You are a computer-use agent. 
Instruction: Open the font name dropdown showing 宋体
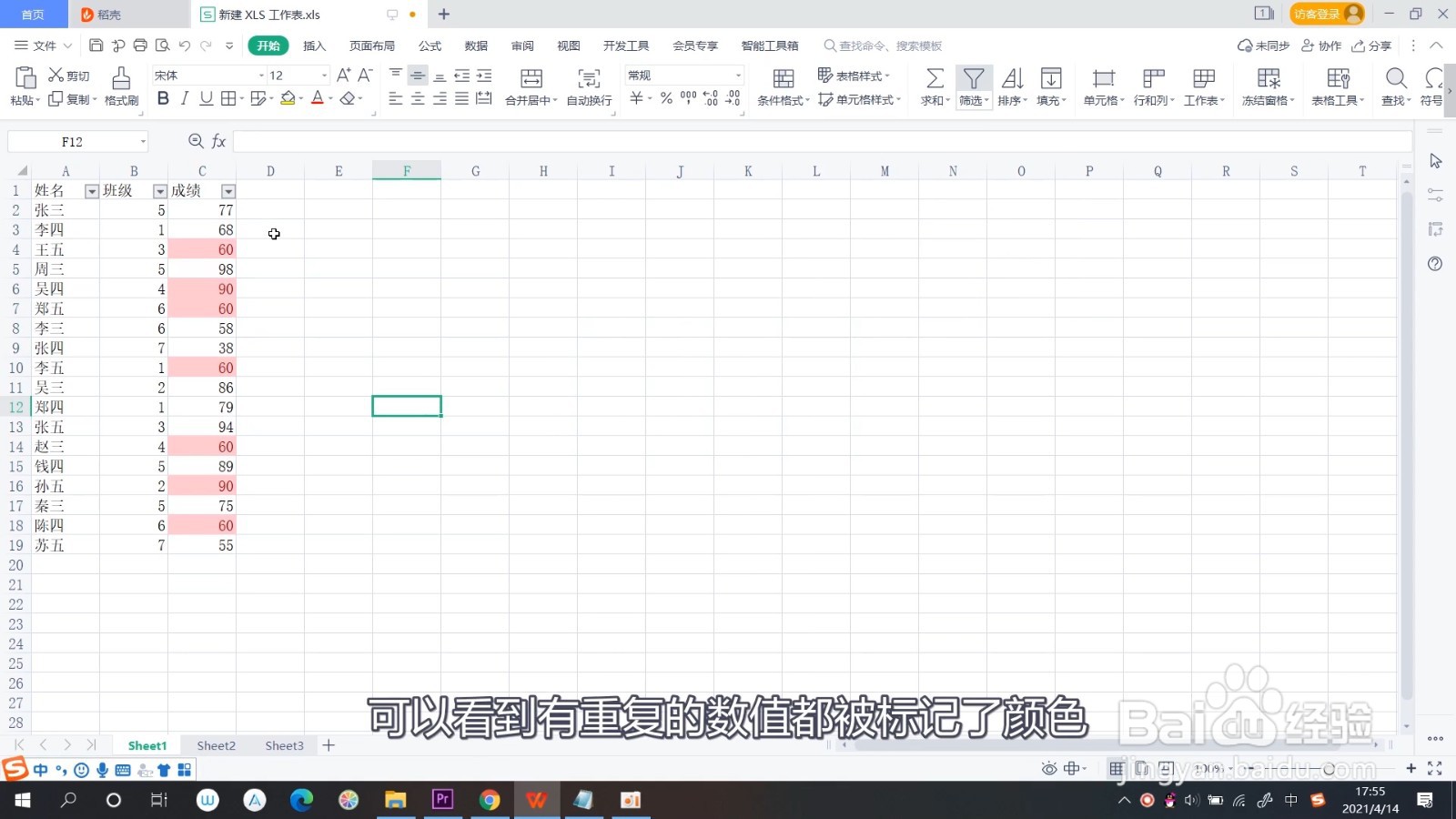click(261, 76)
